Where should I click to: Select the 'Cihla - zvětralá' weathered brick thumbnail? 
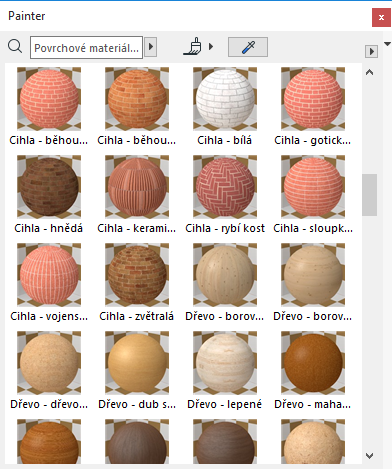tap(137, 275)
